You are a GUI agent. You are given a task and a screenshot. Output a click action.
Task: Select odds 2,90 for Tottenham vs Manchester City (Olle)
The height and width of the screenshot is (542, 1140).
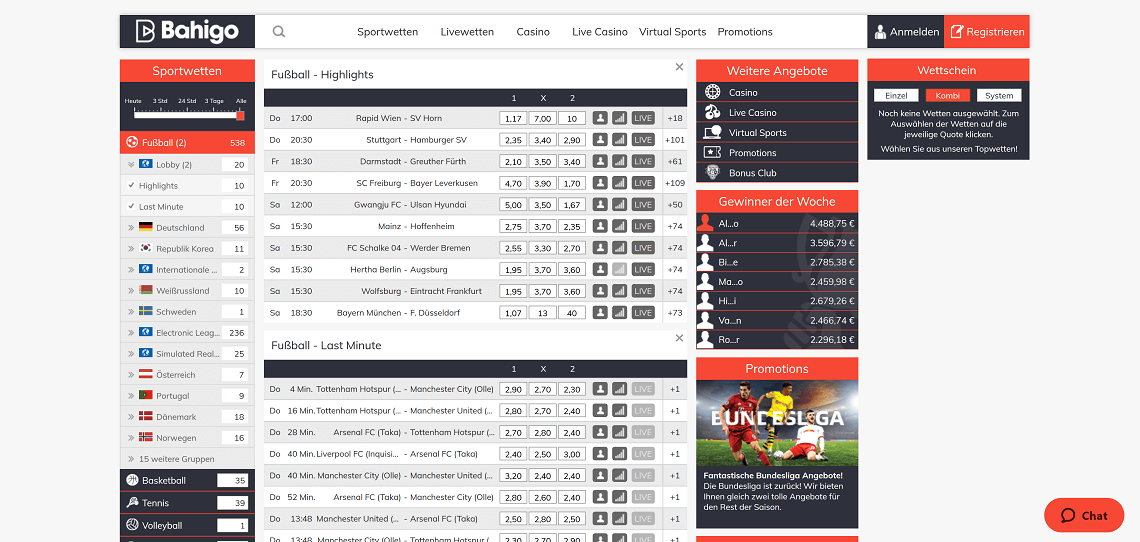point(513,389)
